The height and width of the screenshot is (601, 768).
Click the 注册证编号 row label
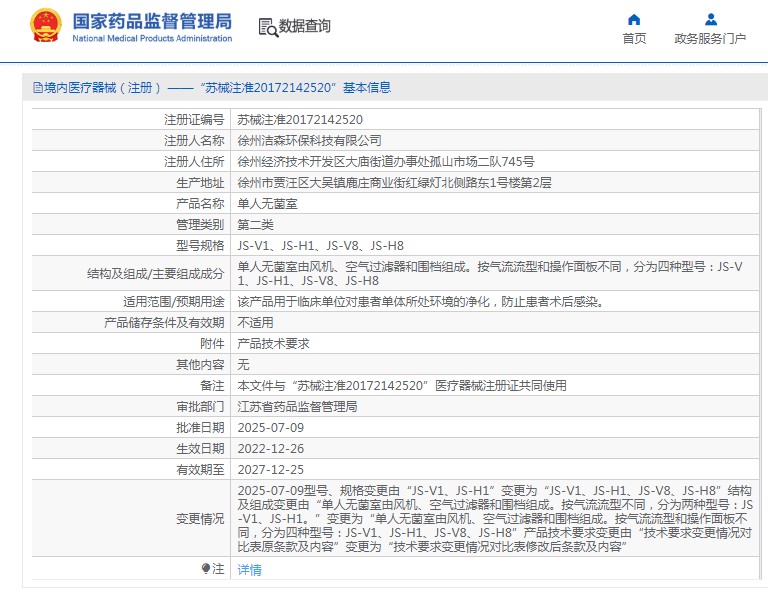pyautogui.click(x=194, y=120)
